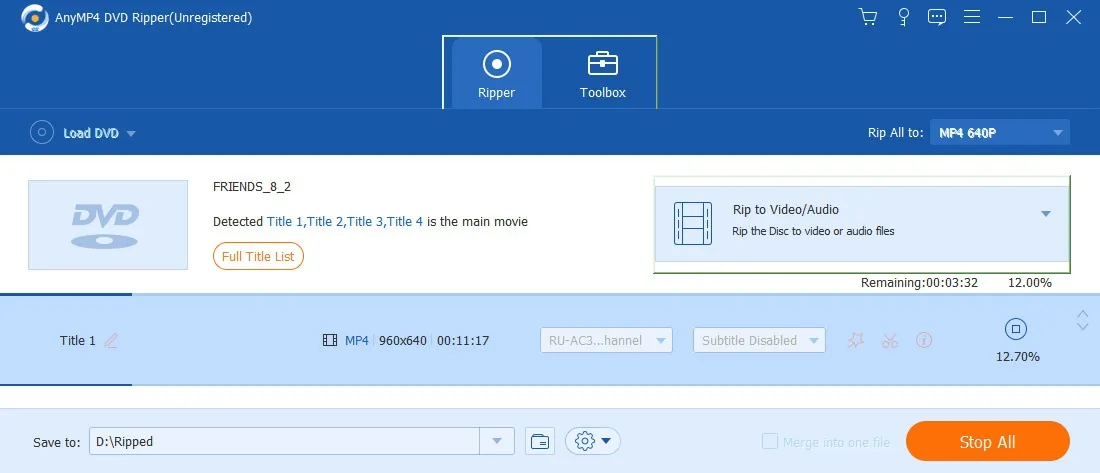This screenshot has width=1100, height=473.
Task: Click the Save to path field D:\Ripped
Action: coord(285,441)
